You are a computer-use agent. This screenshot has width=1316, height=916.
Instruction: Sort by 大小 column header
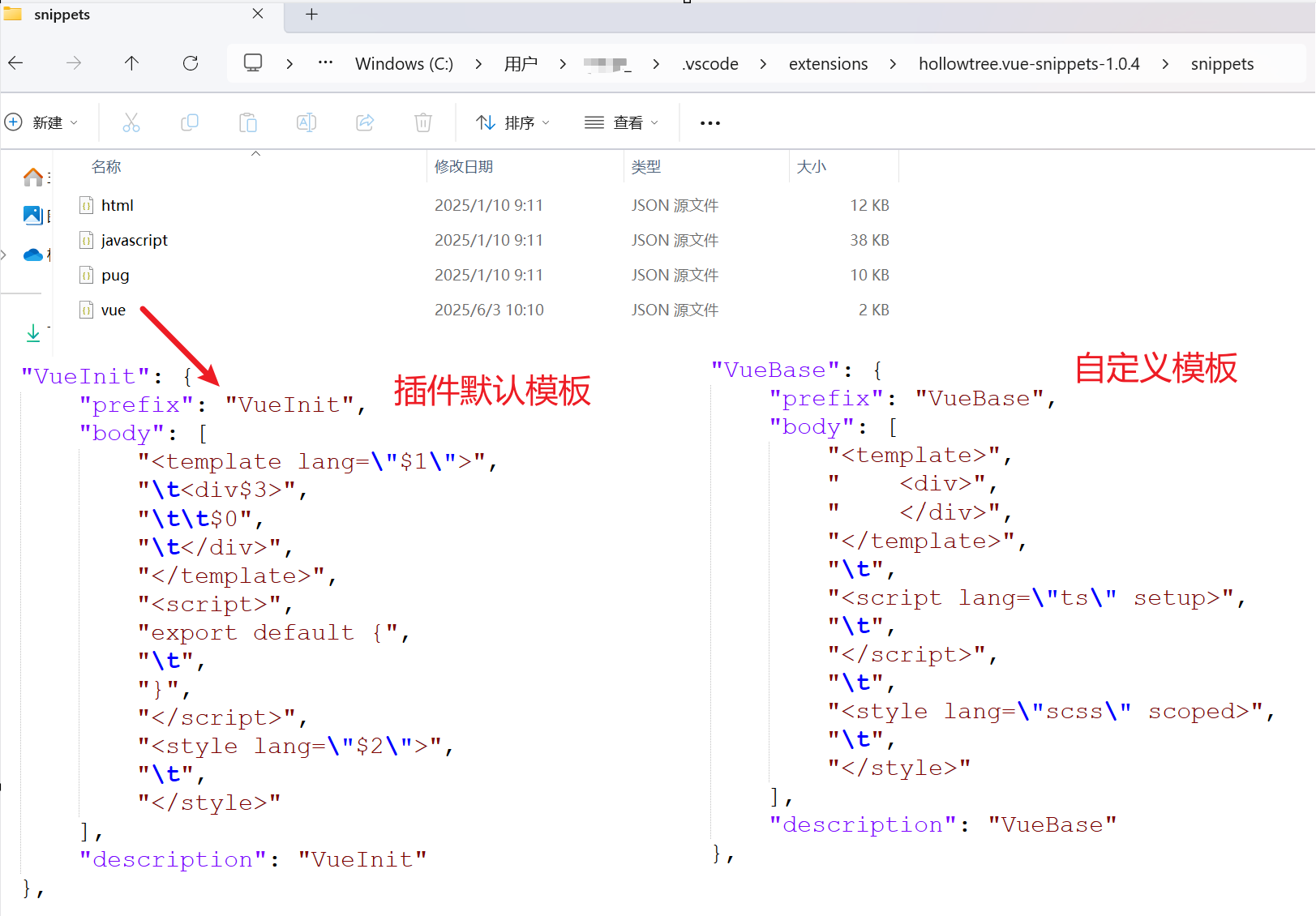[812, 166]
